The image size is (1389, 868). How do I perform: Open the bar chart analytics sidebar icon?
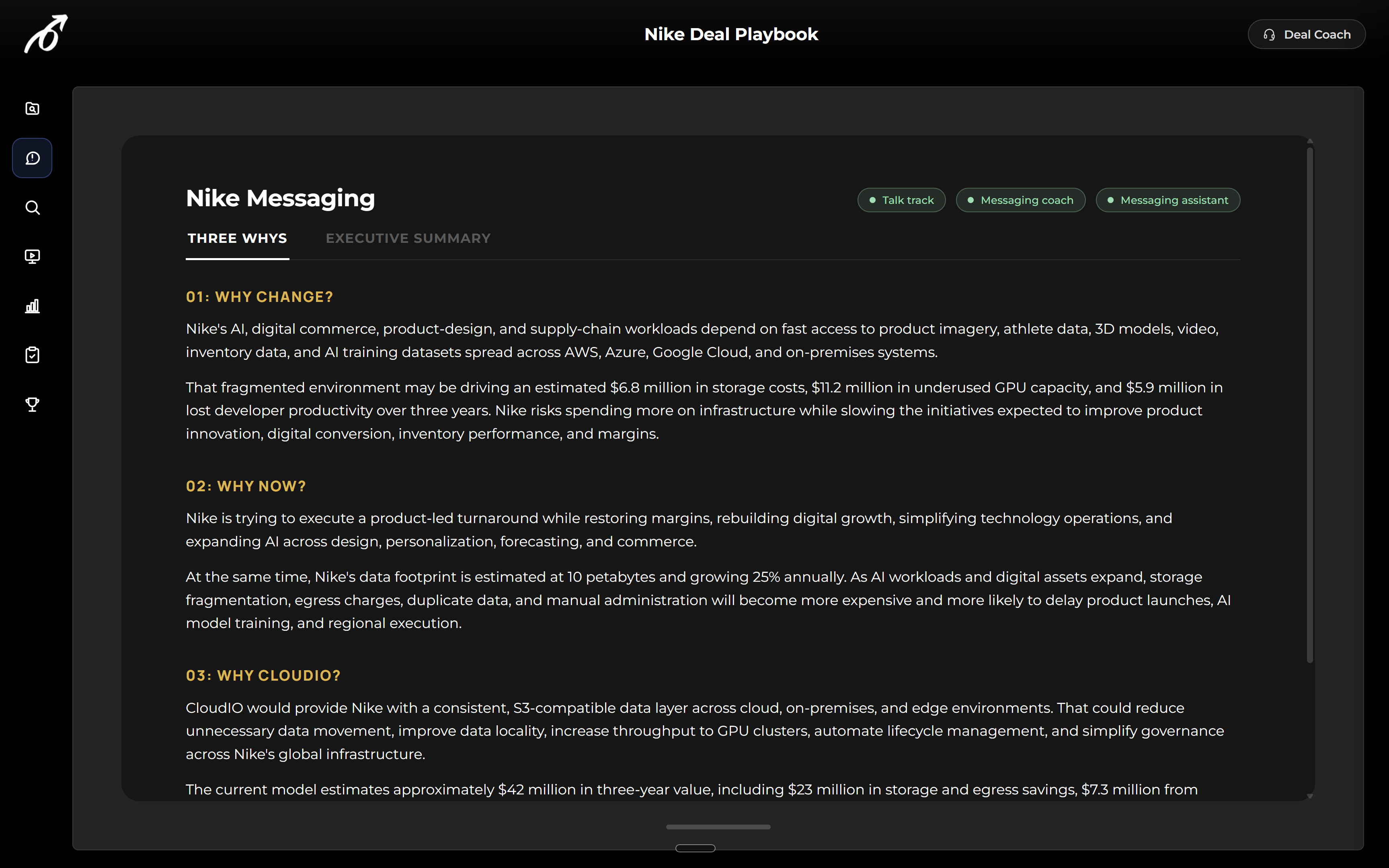click(x=33, y=306)
